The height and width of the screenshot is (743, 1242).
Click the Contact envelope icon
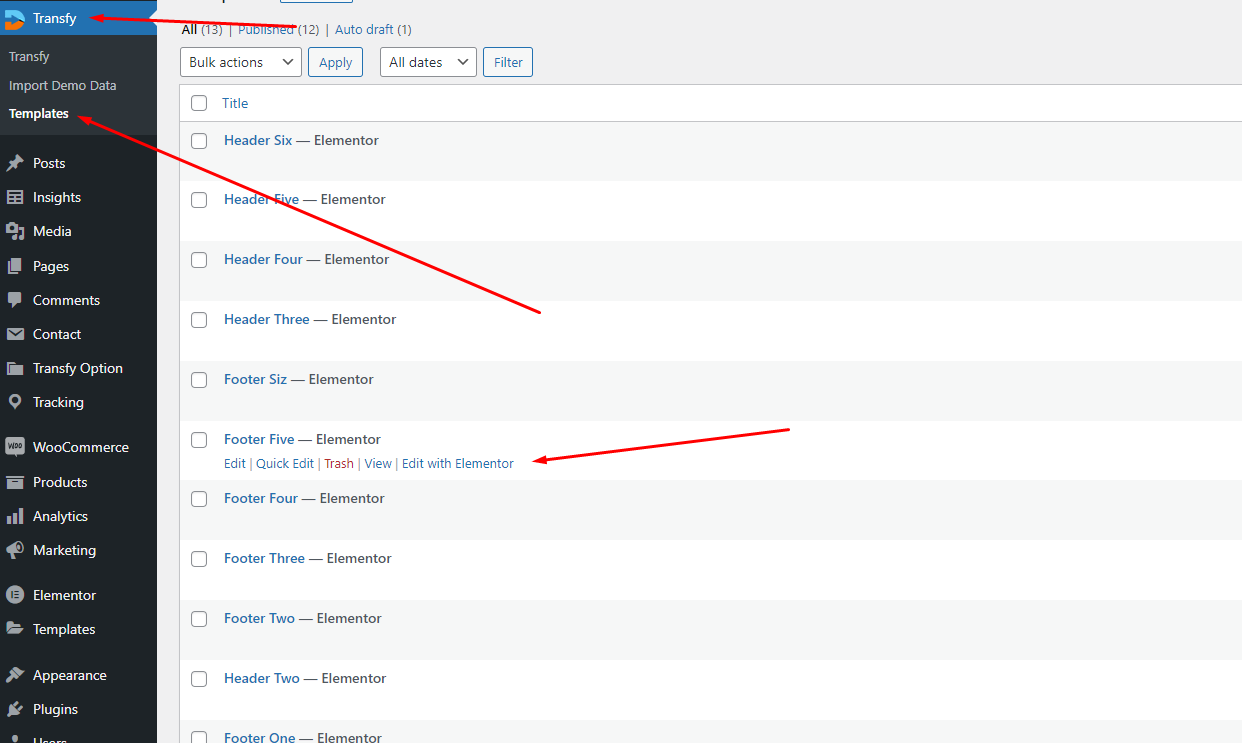point(15,334)
